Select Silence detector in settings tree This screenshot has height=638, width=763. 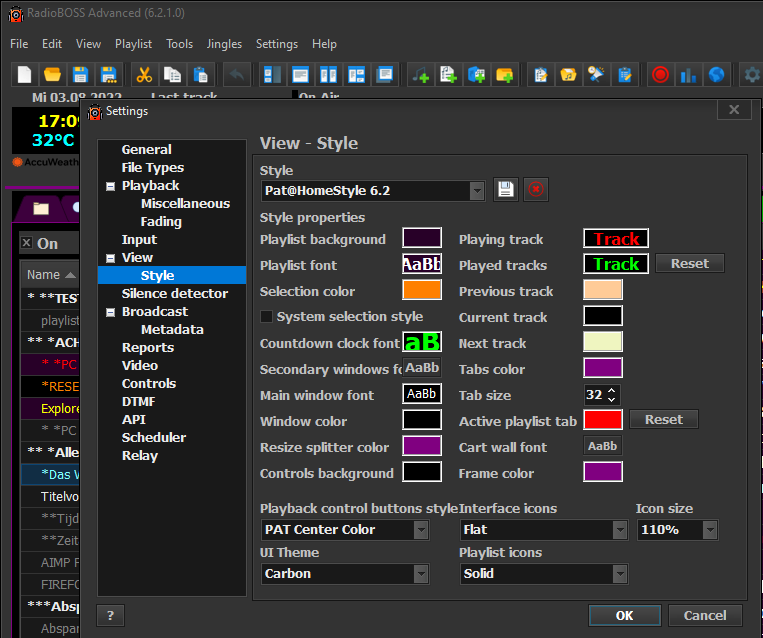click(x=175, y=293)
